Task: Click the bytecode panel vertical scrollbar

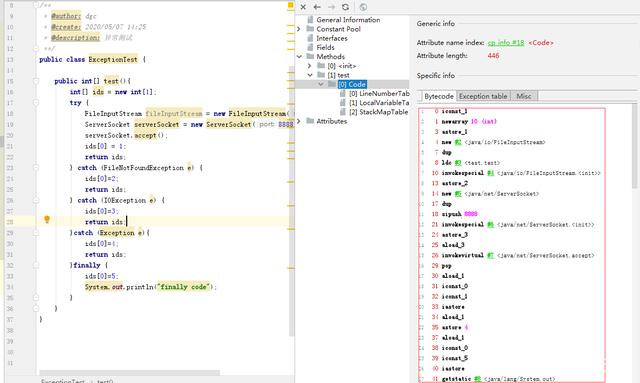Action: point(634,145)
